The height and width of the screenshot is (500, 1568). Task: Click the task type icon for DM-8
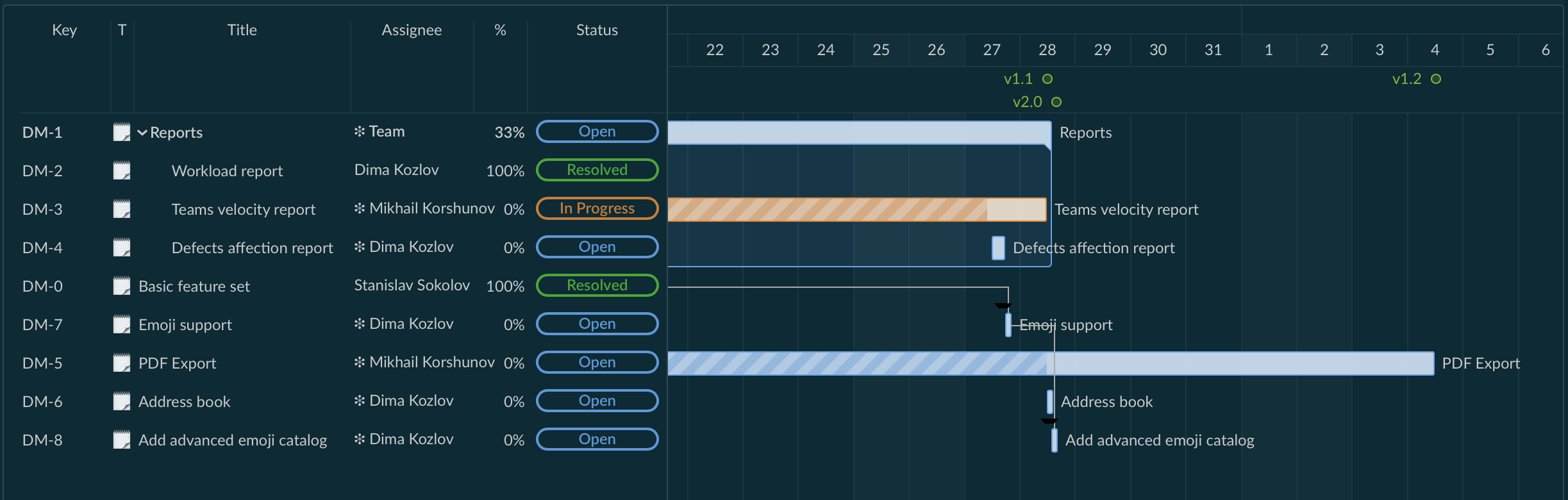122,440
